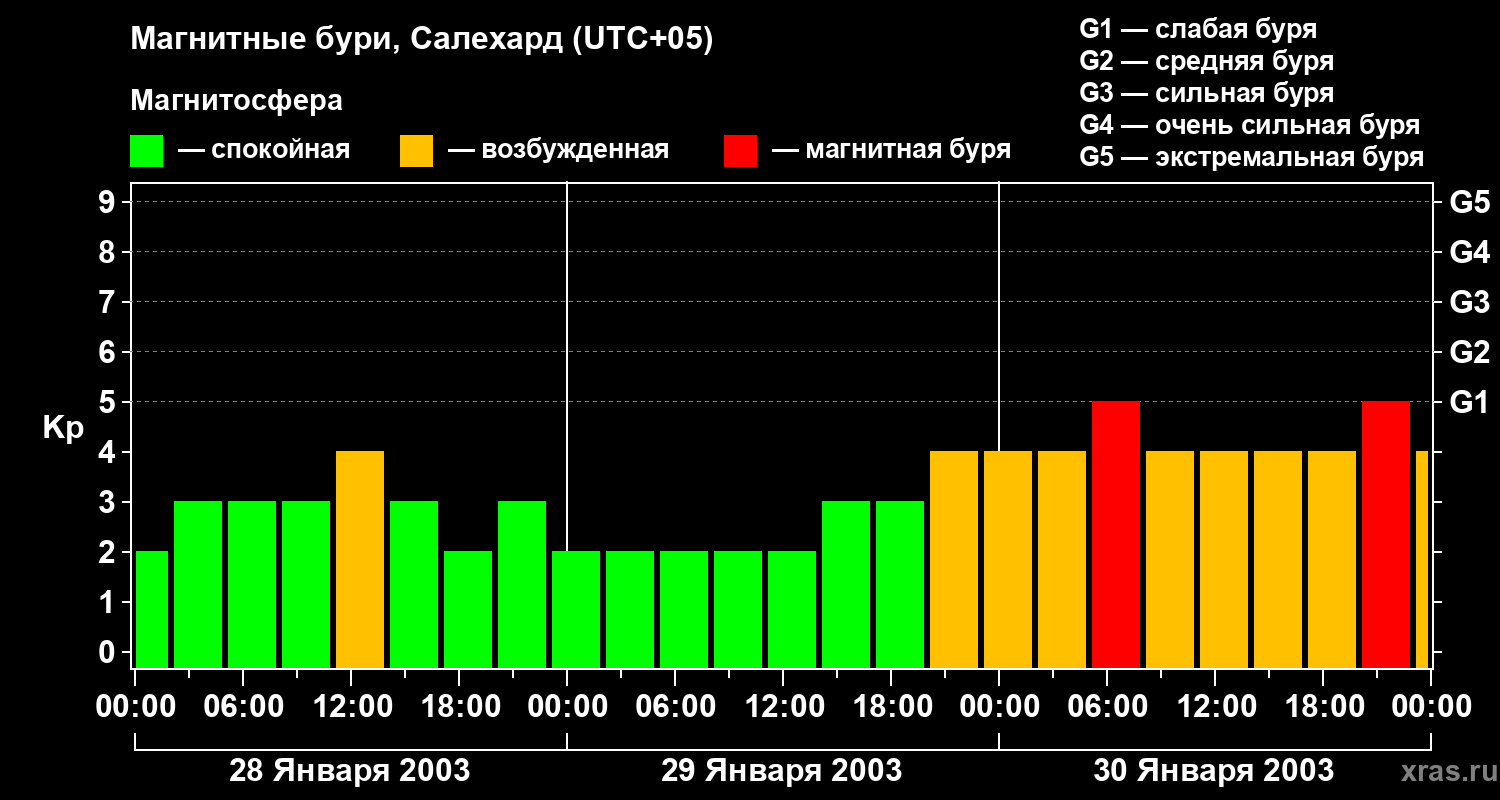Image resolution: width=1500 pixels, height=800 pixels.
Task: Click the '06:00' time label under 30 January
Action: point(1107,707)
